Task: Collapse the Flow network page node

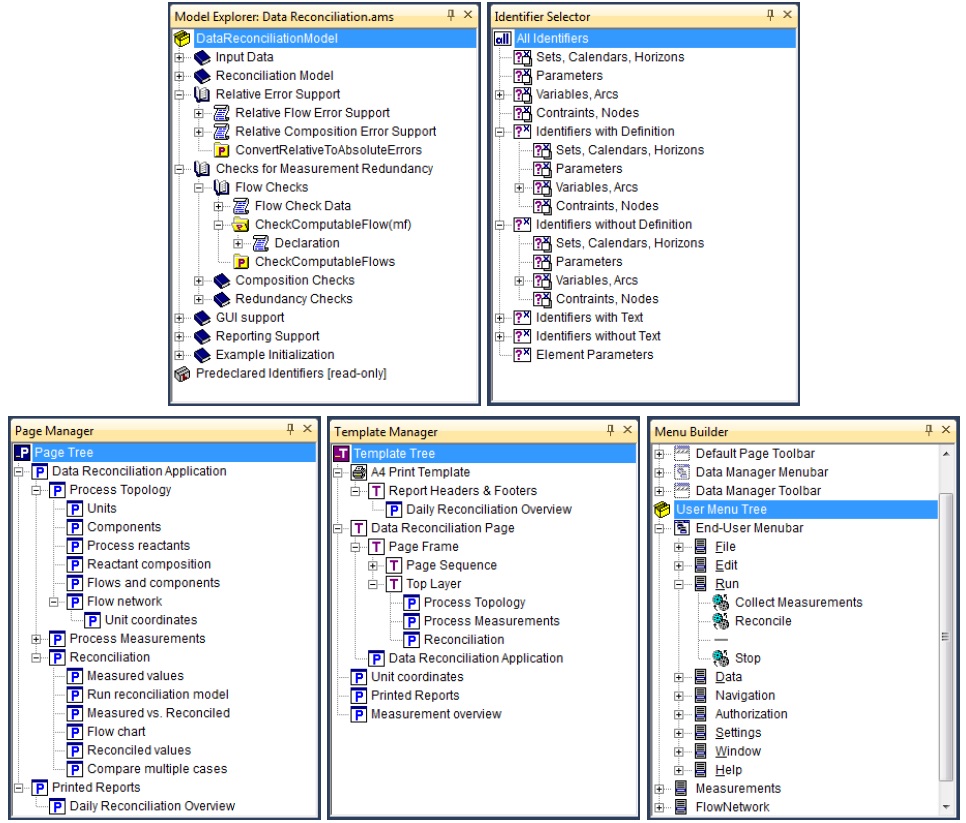Action: pos(54,602)
